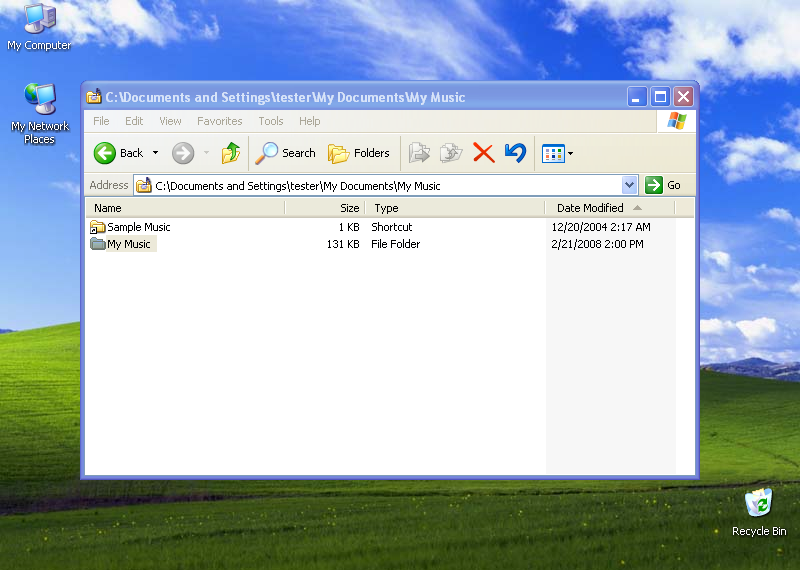Open the Edit menu
The image size is (800, 570).
coord(134,121)
